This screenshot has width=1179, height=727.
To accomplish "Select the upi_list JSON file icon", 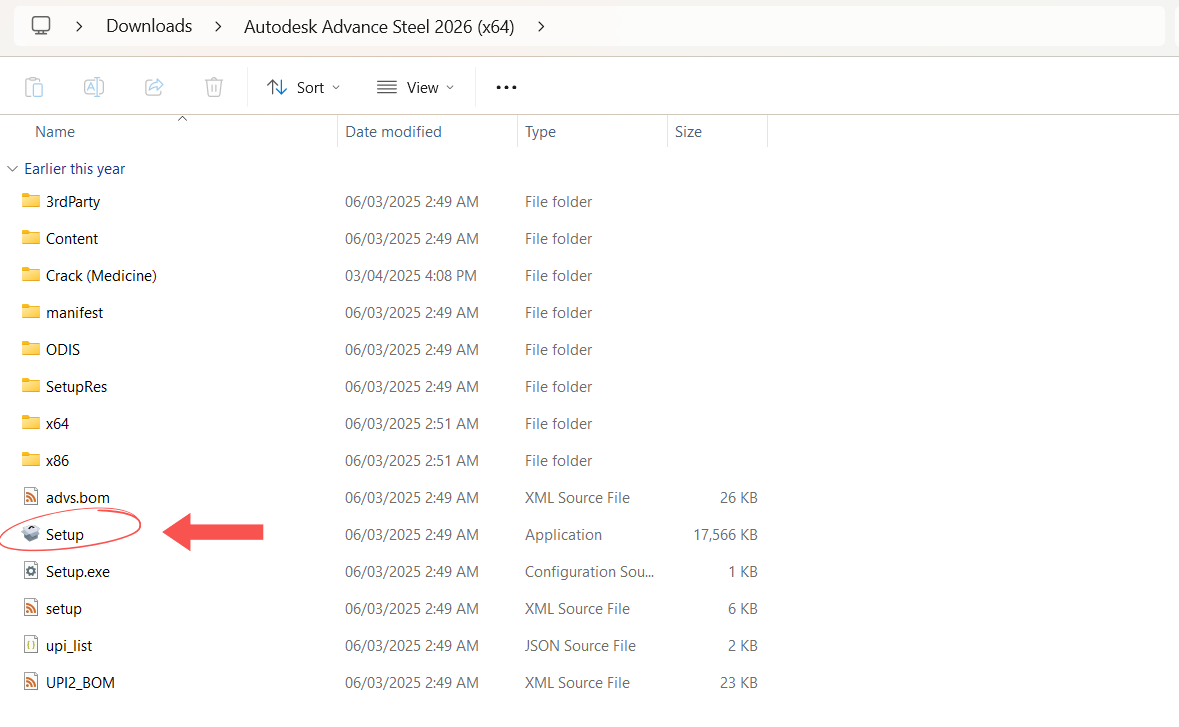I will (31, 645).
